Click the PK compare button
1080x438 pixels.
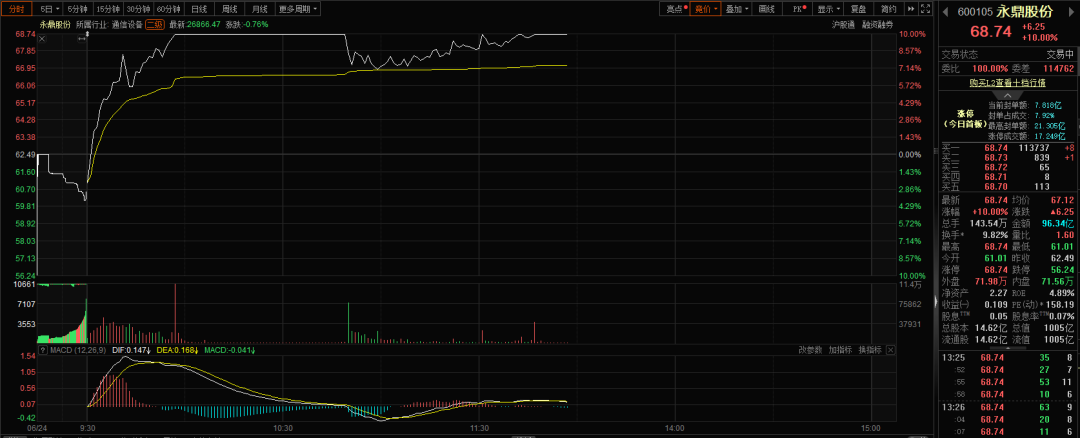point(798,9)
